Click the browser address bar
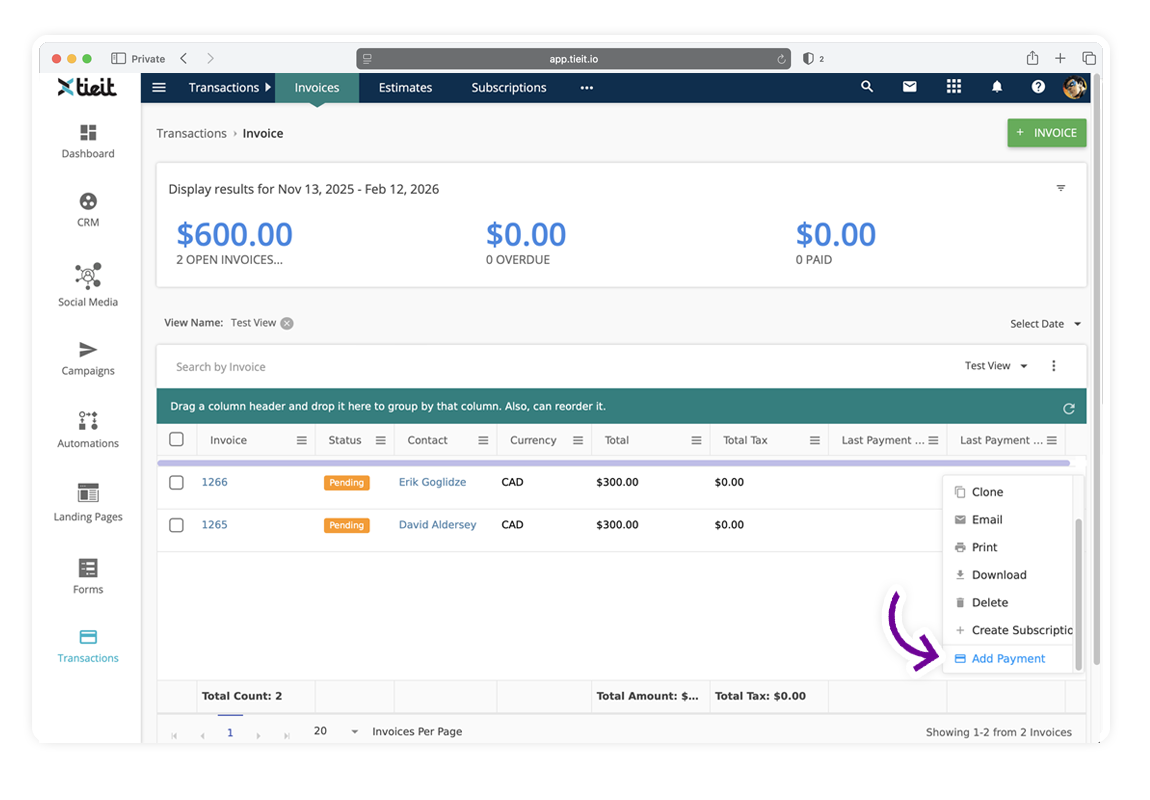The height and width of the screenshot is (800, 1150). 574,59
